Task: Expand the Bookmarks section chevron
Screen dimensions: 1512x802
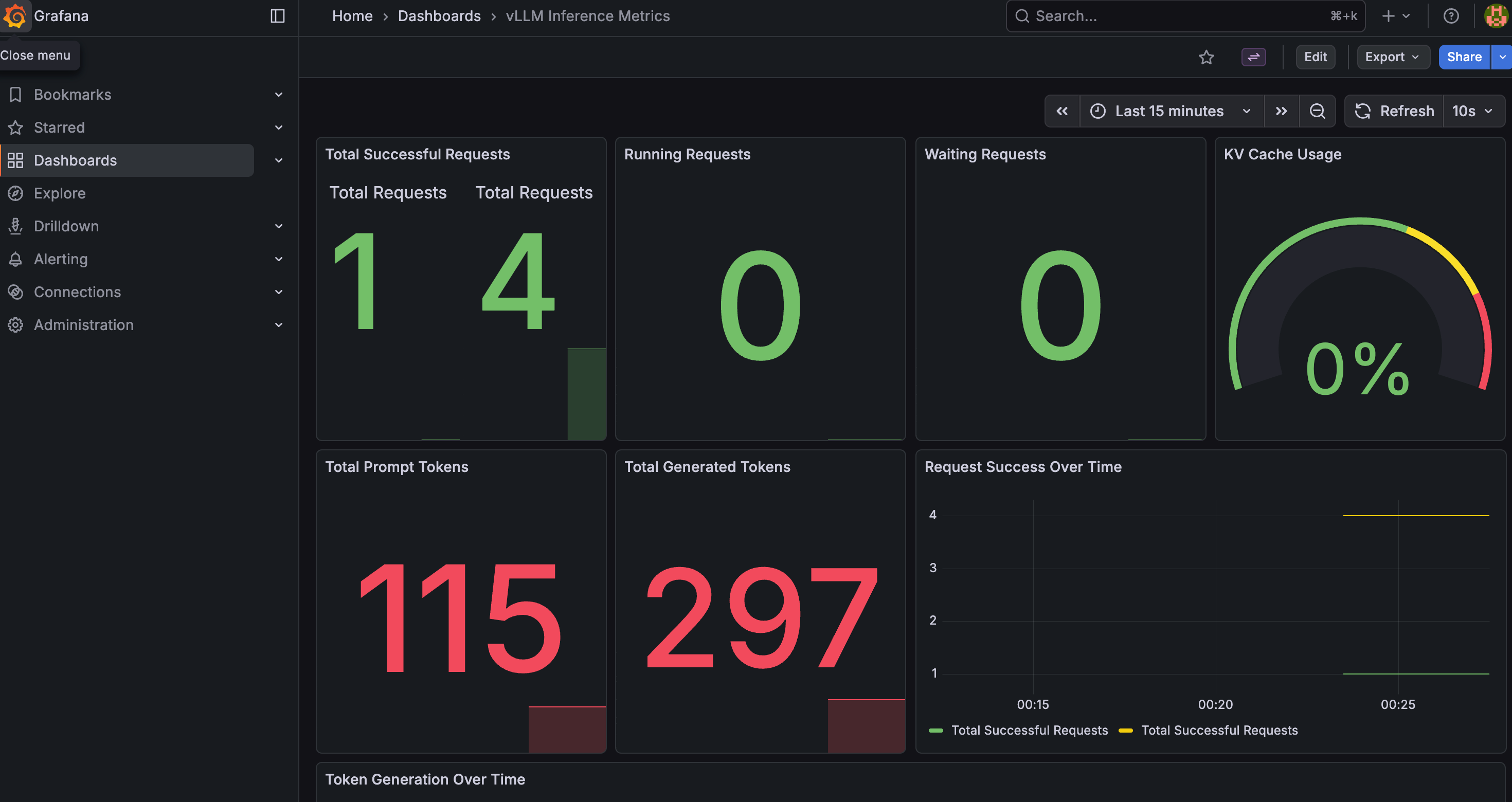Action: pos(279,95)
